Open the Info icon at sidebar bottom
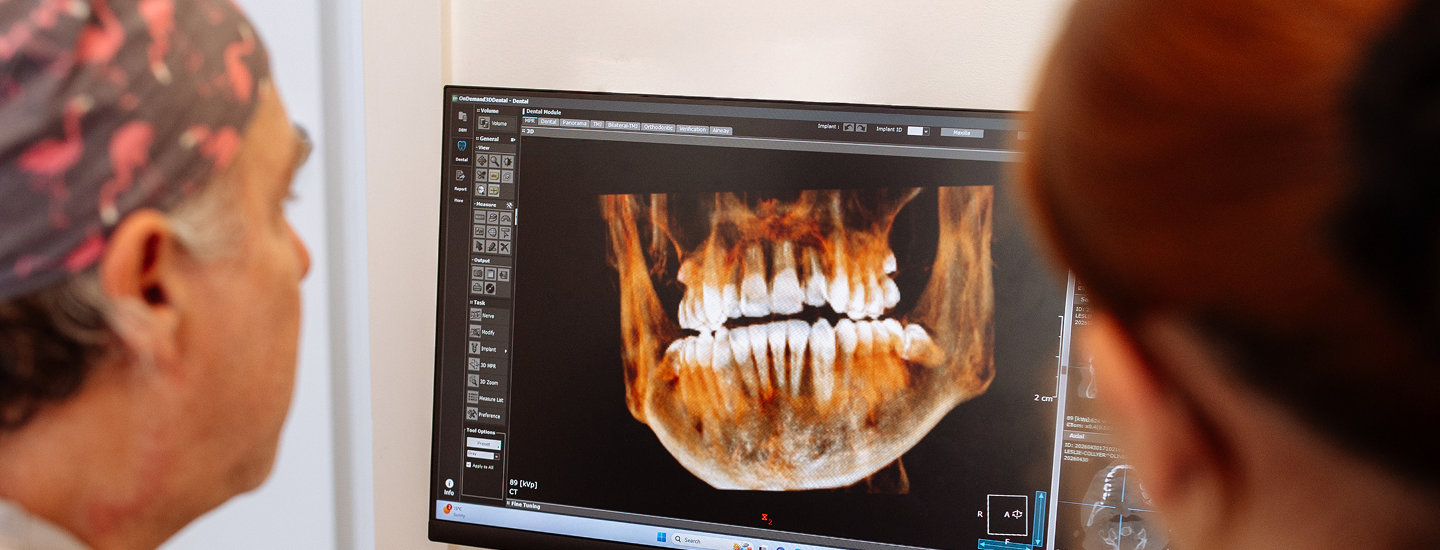 [x=449, y=487]
